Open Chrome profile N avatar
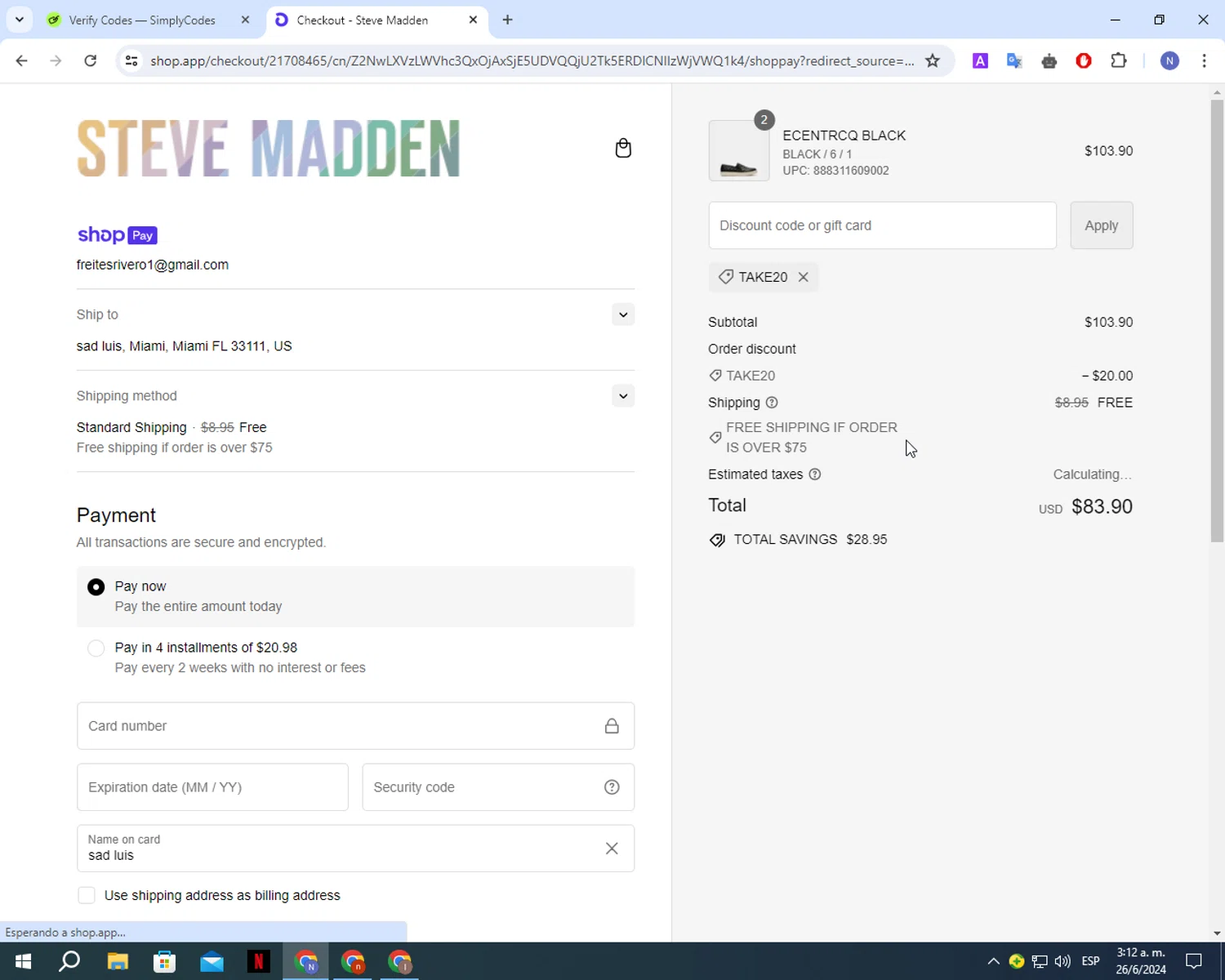Viewport: 1225px width, 980px height. (x=1169, y=60)
